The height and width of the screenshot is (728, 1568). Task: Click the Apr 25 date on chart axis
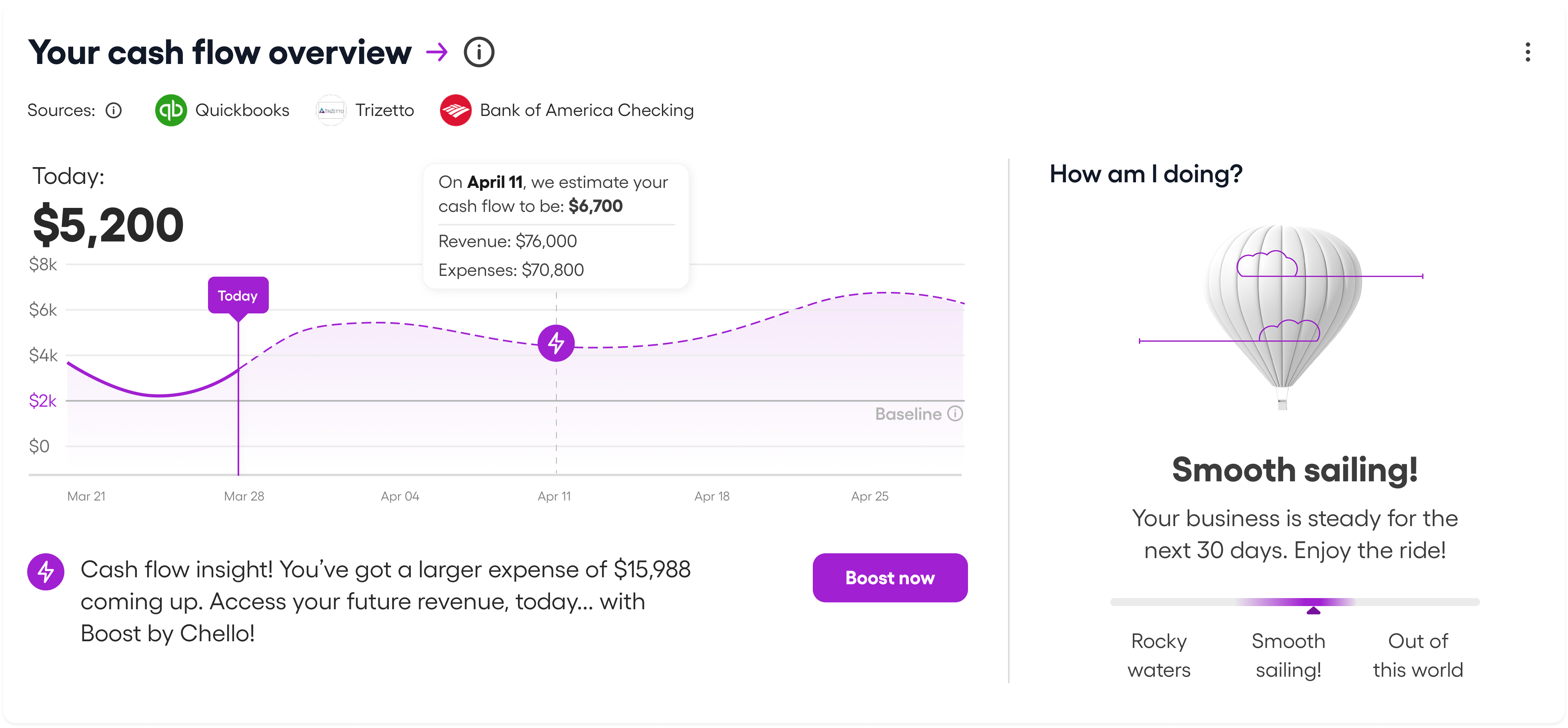click(869, 496)
